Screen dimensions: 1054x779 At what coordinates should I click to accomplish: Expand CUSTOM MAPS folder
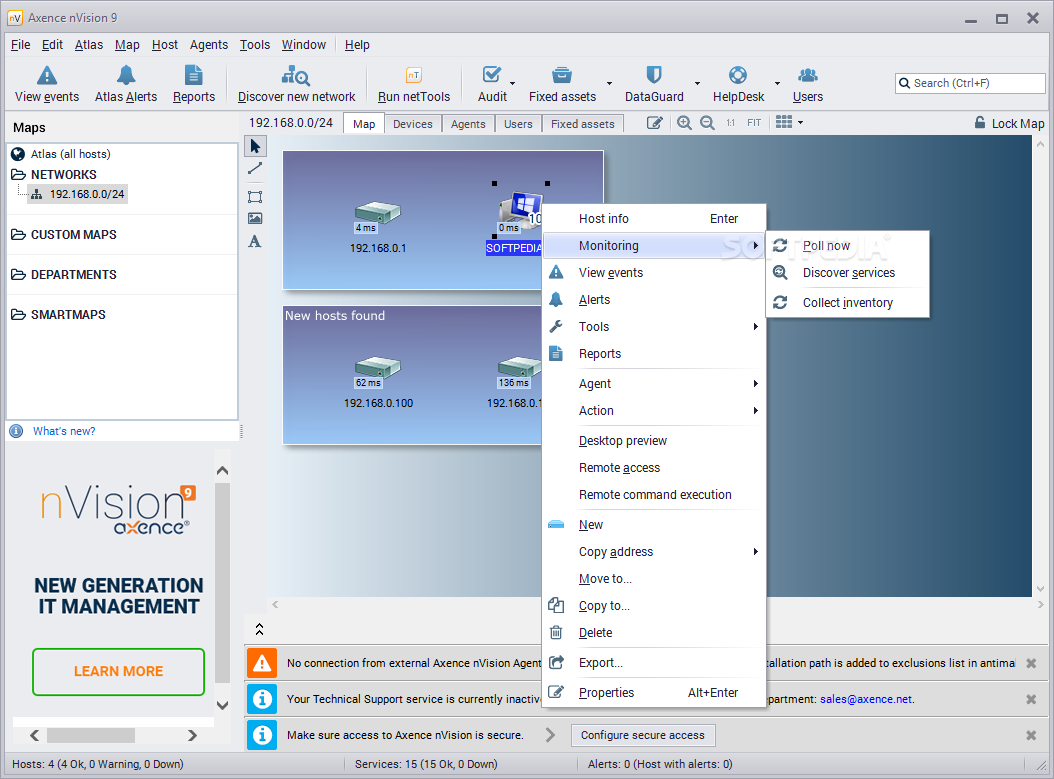pyautogui.click(x=18, y=235)
